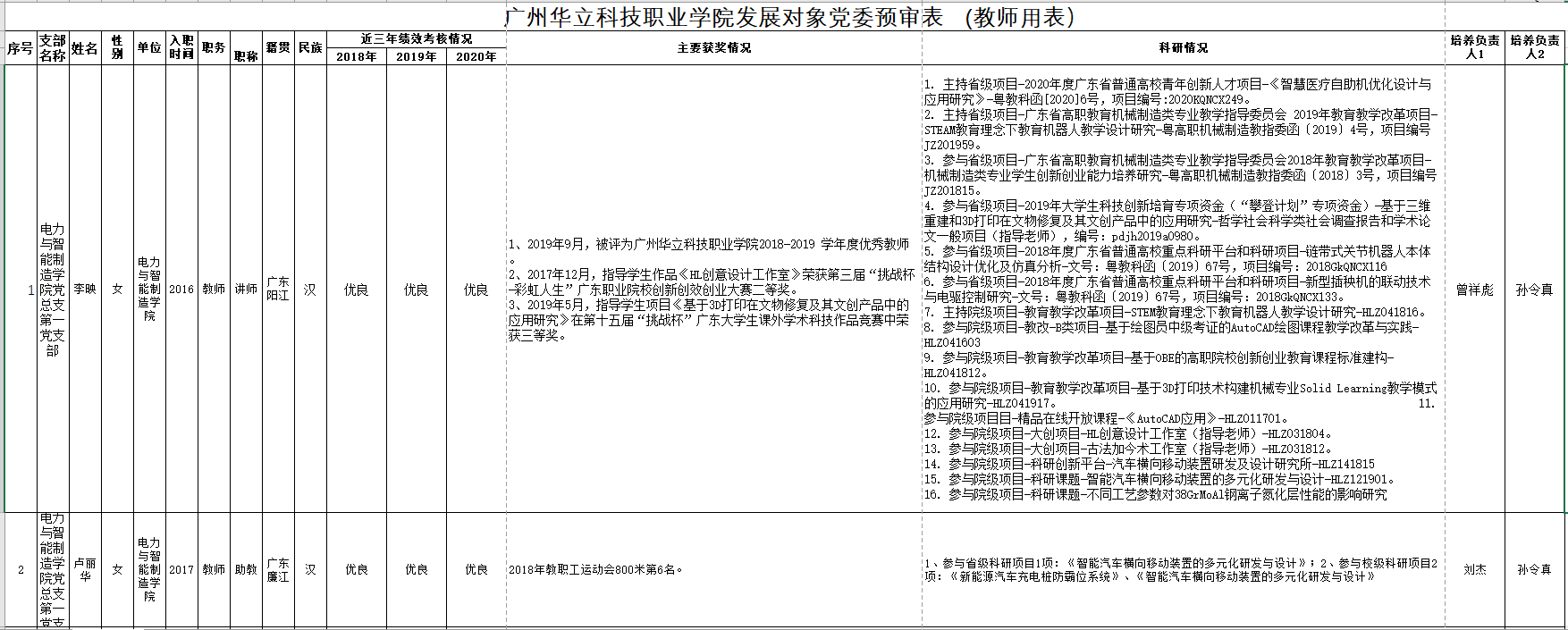Viewport: 1568px width, 630px height.
Task: Select the 入职时间 header cell
Action: pyautogui.click(x=181, y=48)
